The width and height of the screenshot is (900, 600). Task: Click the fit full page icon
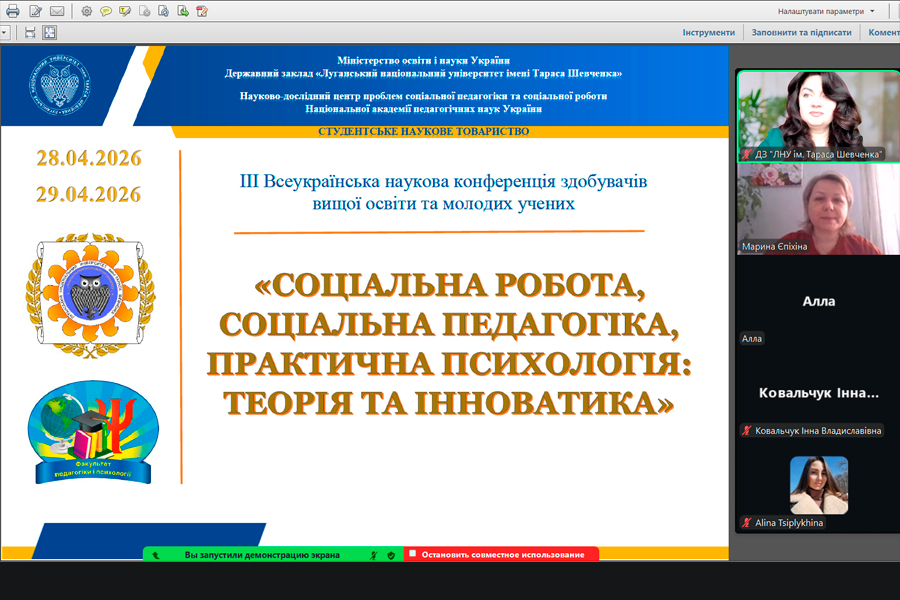[x=50, y=32]
